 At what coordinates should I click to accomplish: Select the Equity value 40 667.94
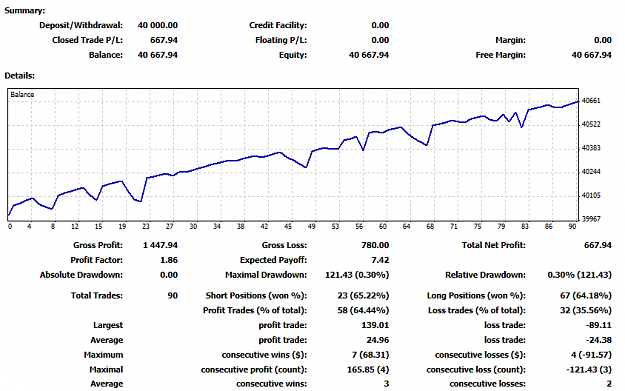[x=369, y=55]
